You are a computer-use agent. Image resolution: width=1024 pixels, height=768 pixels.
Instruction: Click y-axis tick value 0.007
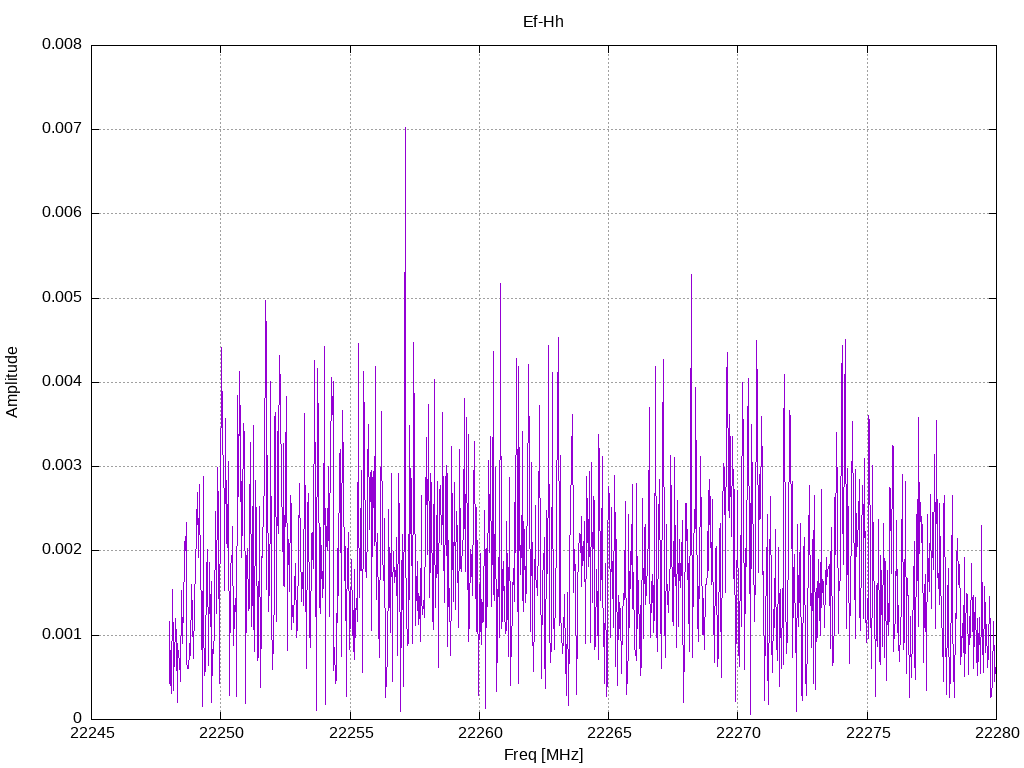pos(62,129)
